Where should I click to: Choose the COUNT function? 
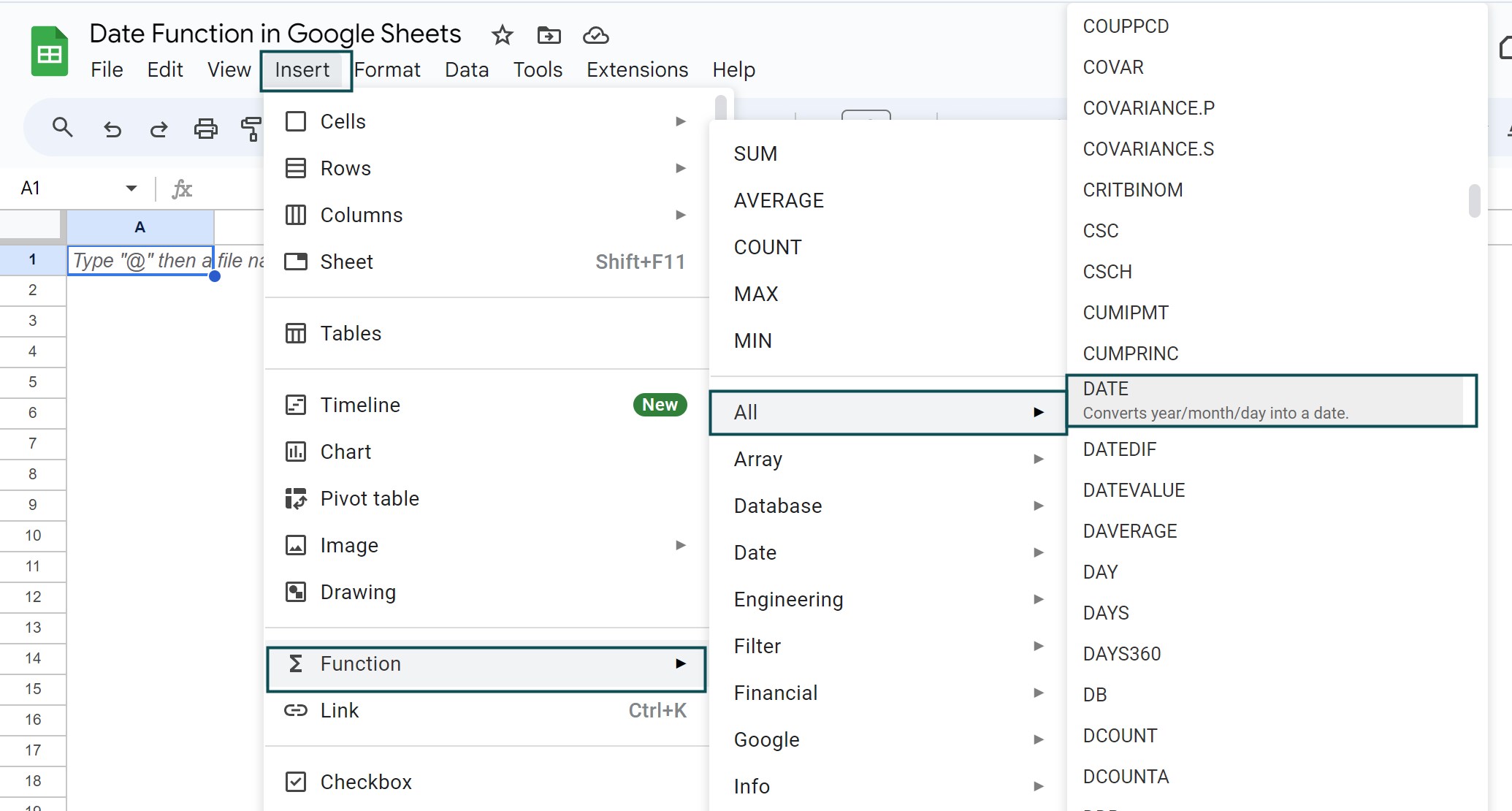[888, 247]
